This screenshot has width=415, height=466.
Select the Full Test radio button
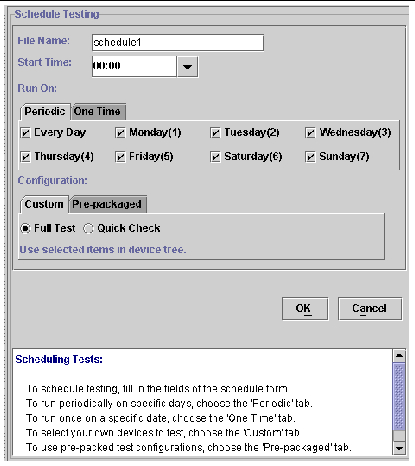(25, 229)
